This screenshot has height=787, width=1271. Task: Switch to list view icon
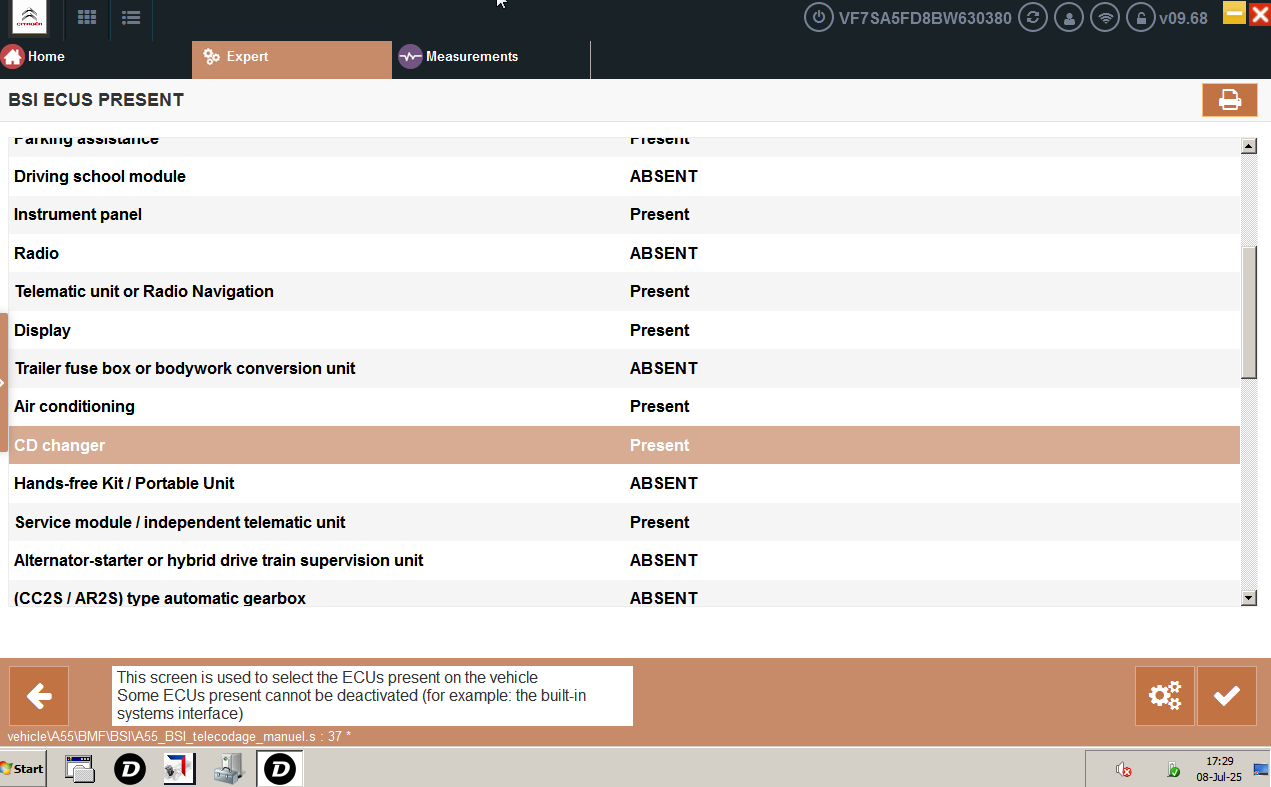pos(130,17)
